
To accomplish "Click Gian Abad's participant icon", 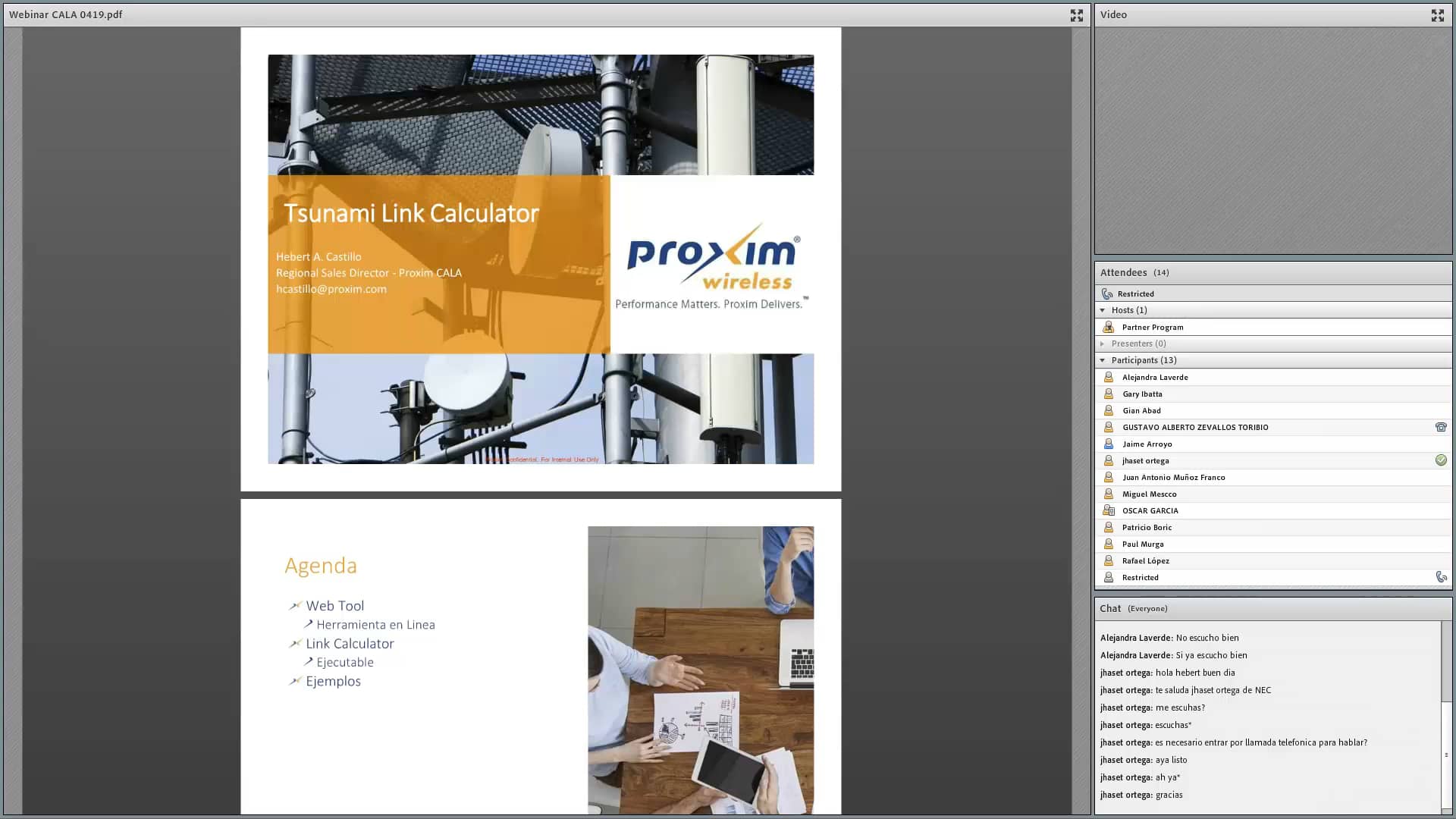I will click(x=1109, y=410).
